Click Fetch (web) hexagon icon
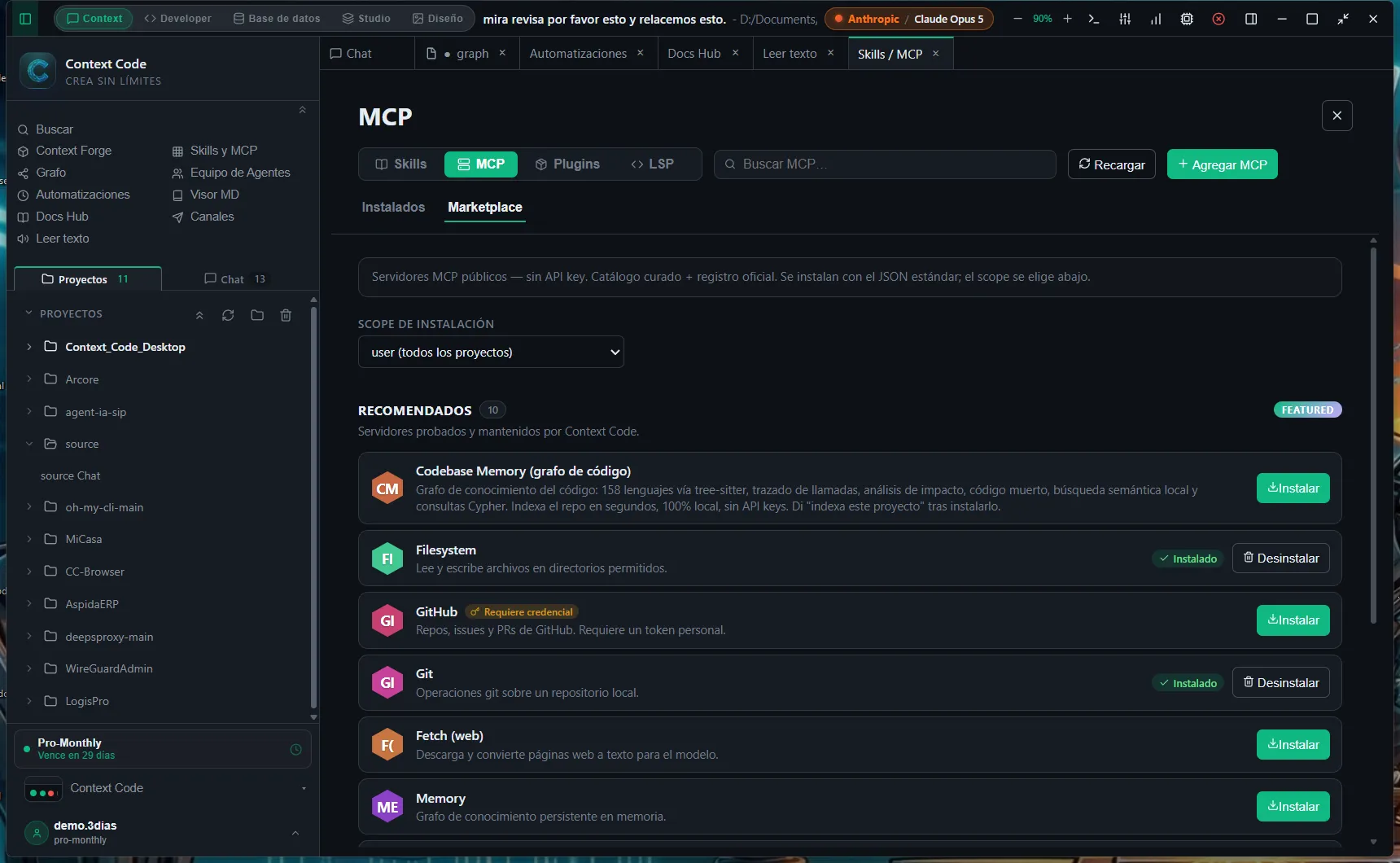This screenshot has height=863, width=1400. [x=387, y=745]
